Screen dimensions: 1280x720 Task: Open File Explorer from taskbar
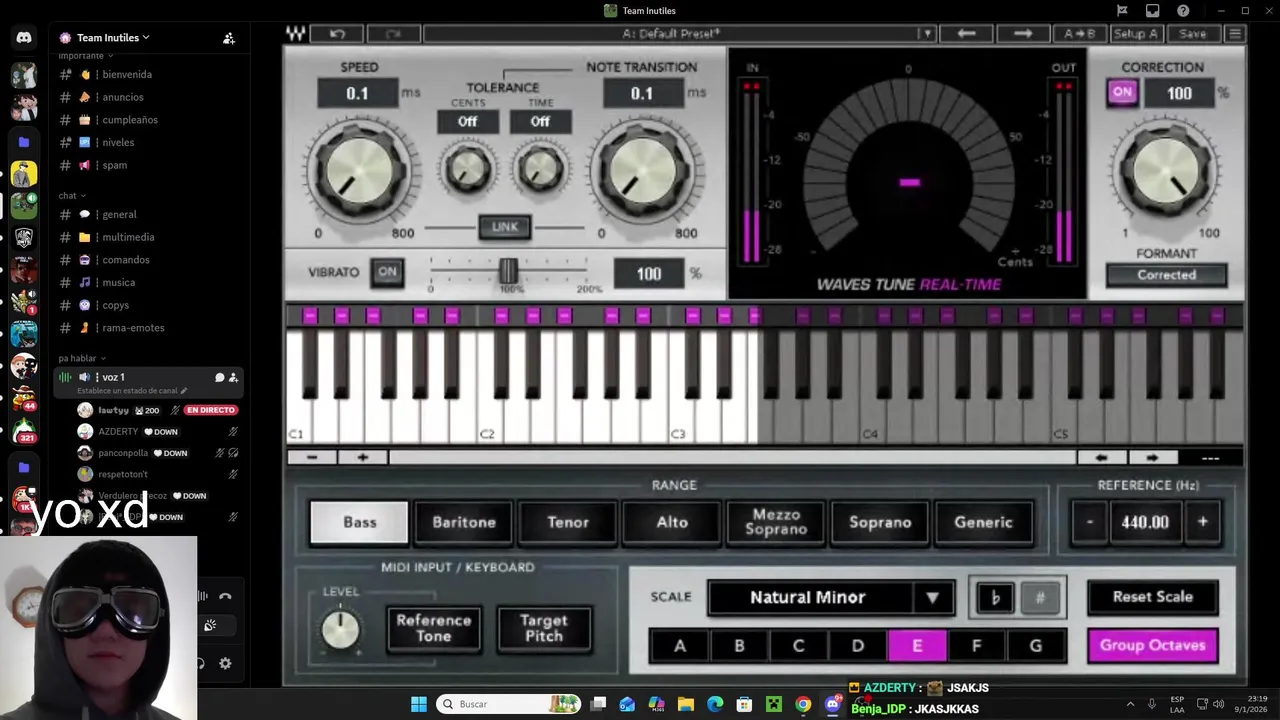[x=686, y=704]
